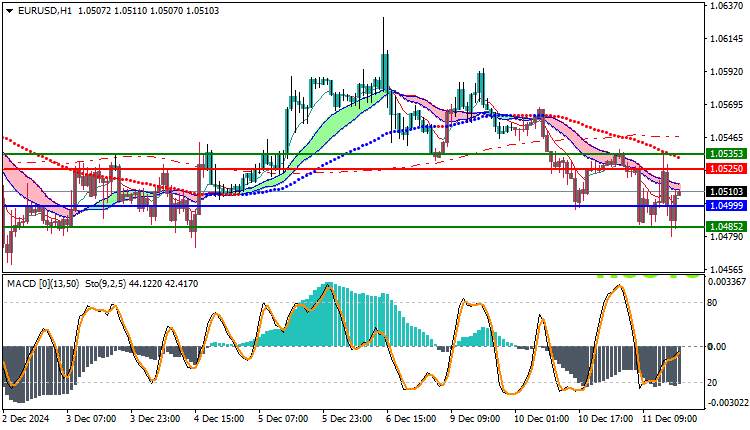Click the 2 Dec 2024 time label
Screen dimensions: 750x430
click(26, 419)
